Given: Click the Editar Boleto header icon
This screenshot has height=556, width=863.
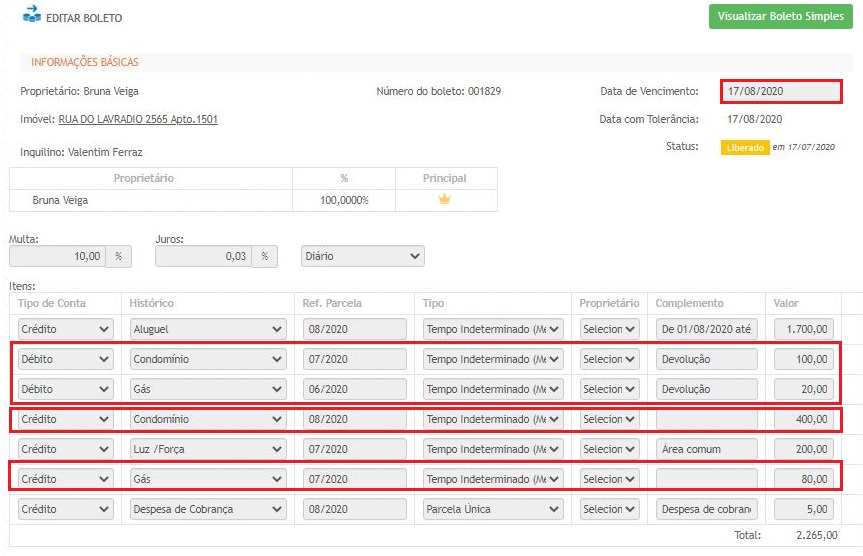Looking at the screenshot, I should click(x=32, y=16).
